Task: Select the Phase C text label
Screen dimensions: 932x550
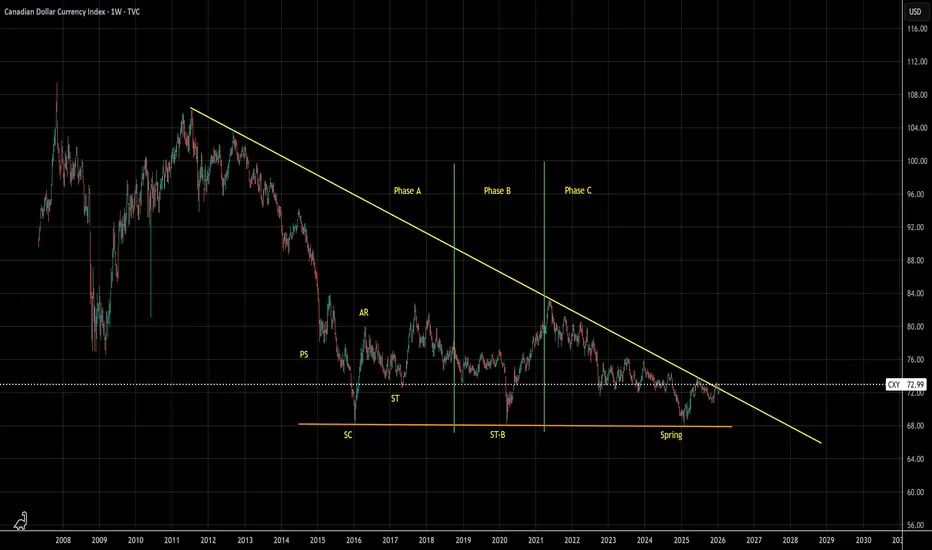Action: pos(578,191)
